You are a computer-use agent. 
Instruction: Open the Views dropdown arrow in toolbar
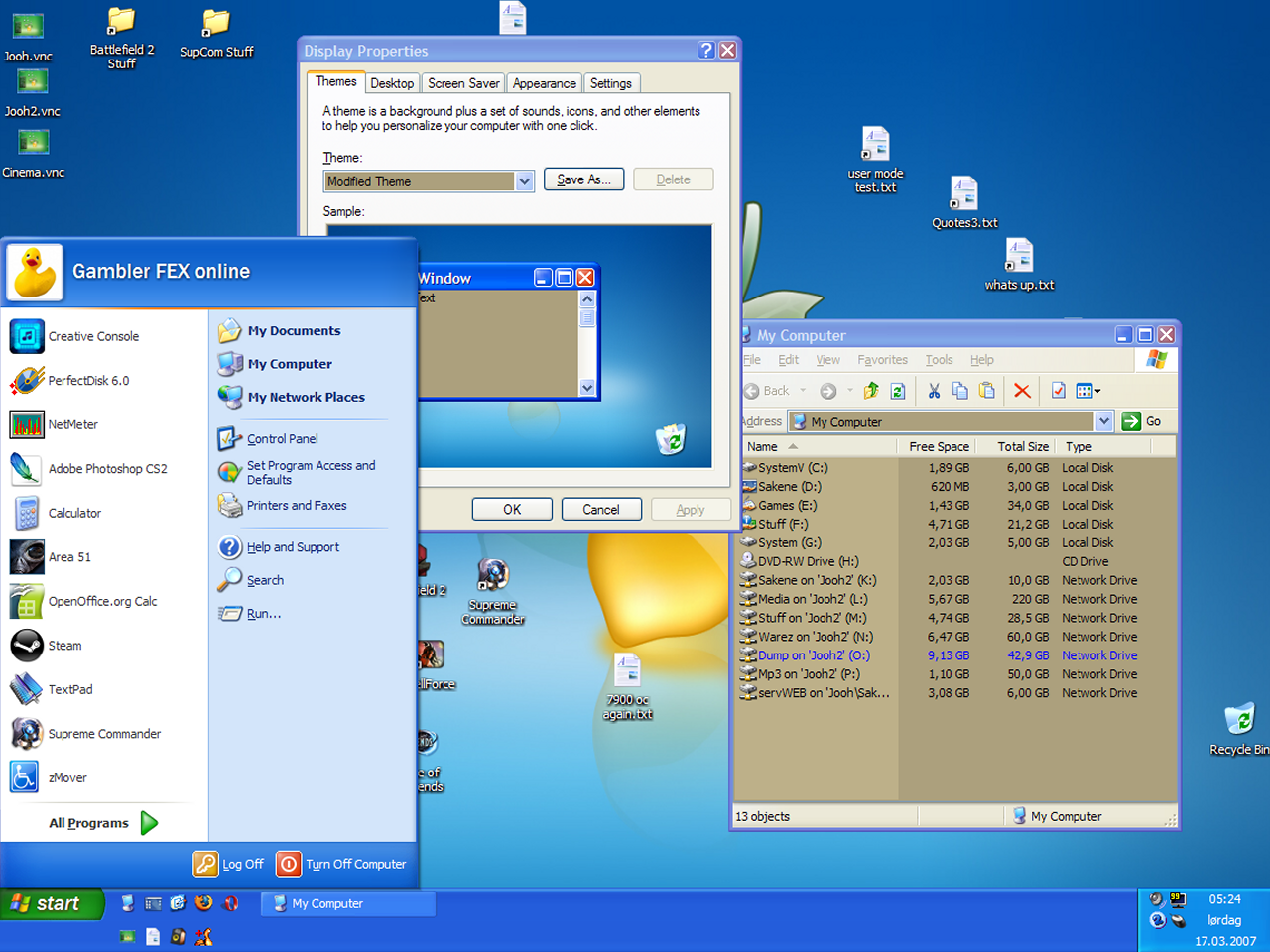[1097, 391]
